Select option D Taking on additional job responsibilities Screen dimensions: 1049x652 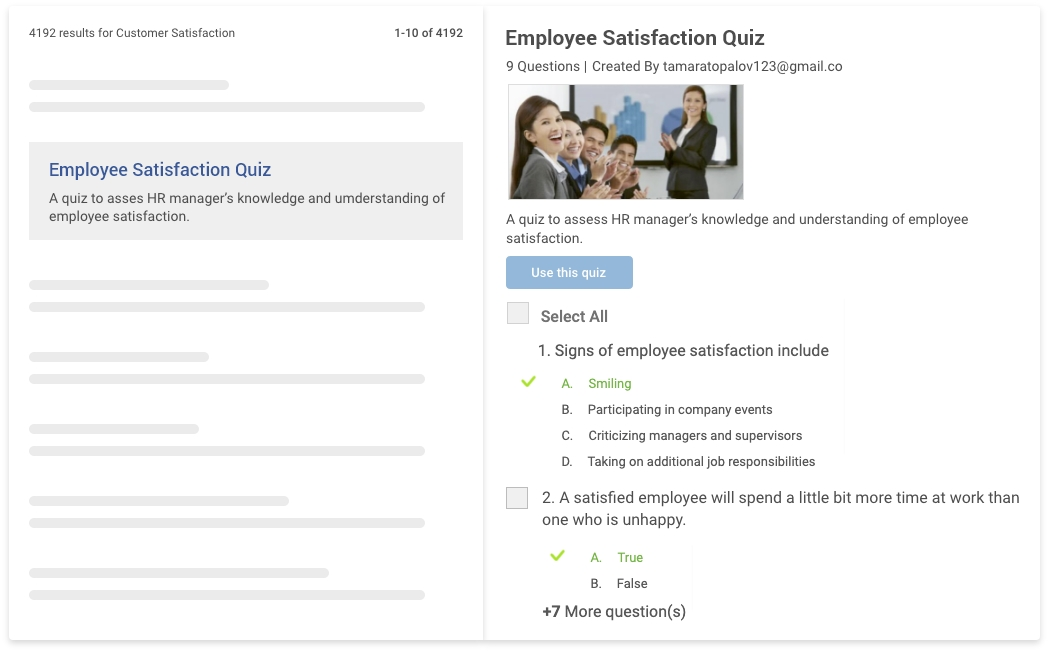(700, 462)
